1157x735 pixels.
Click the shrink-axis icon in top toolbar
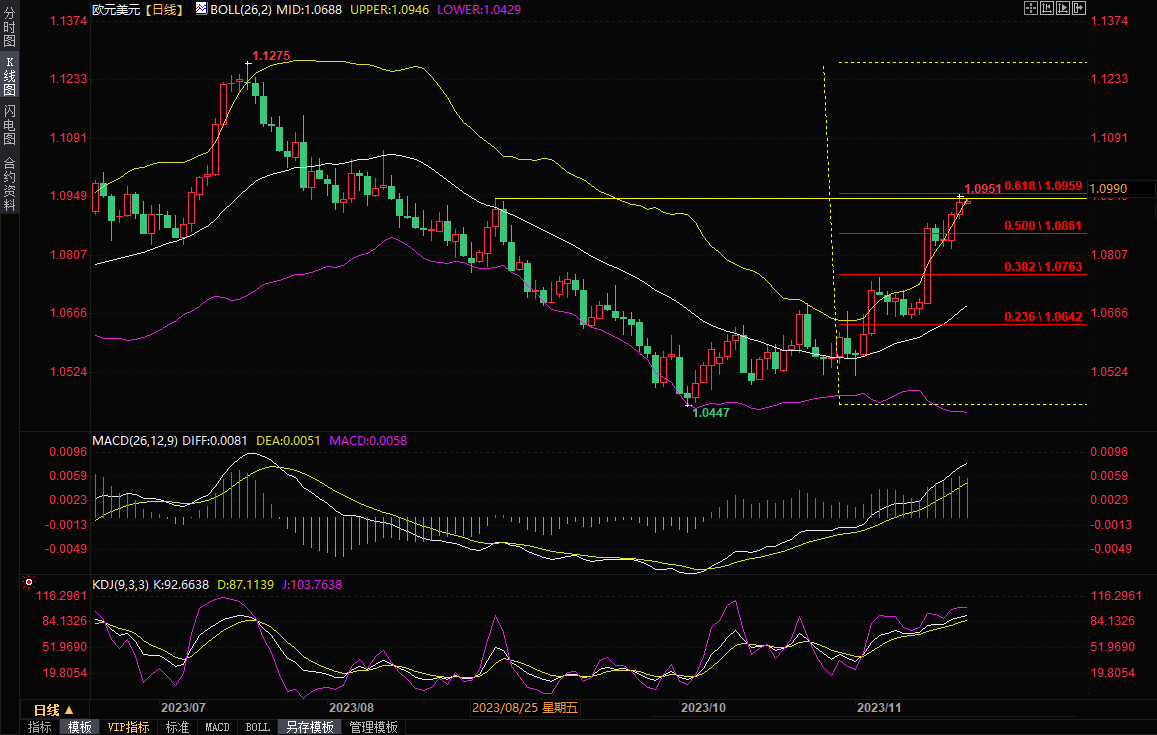(x=1047, y=8)
